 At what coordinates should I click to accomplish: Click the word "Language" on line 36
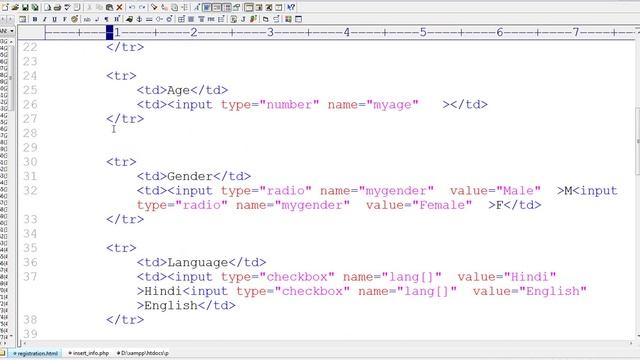pyautogui.click(x=198, y=262)
